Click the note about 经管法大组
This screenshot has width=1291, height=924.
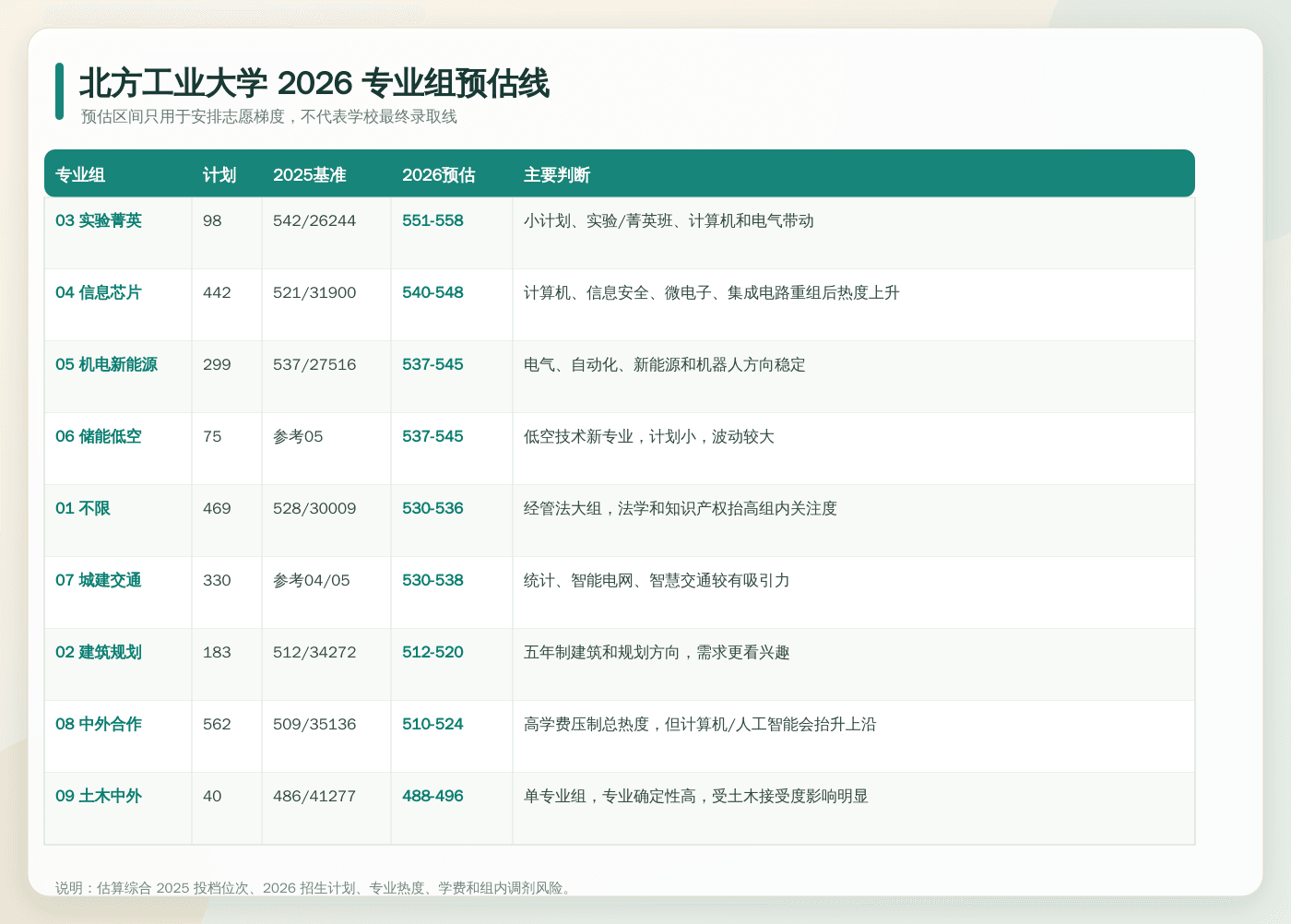click(681, 508)
